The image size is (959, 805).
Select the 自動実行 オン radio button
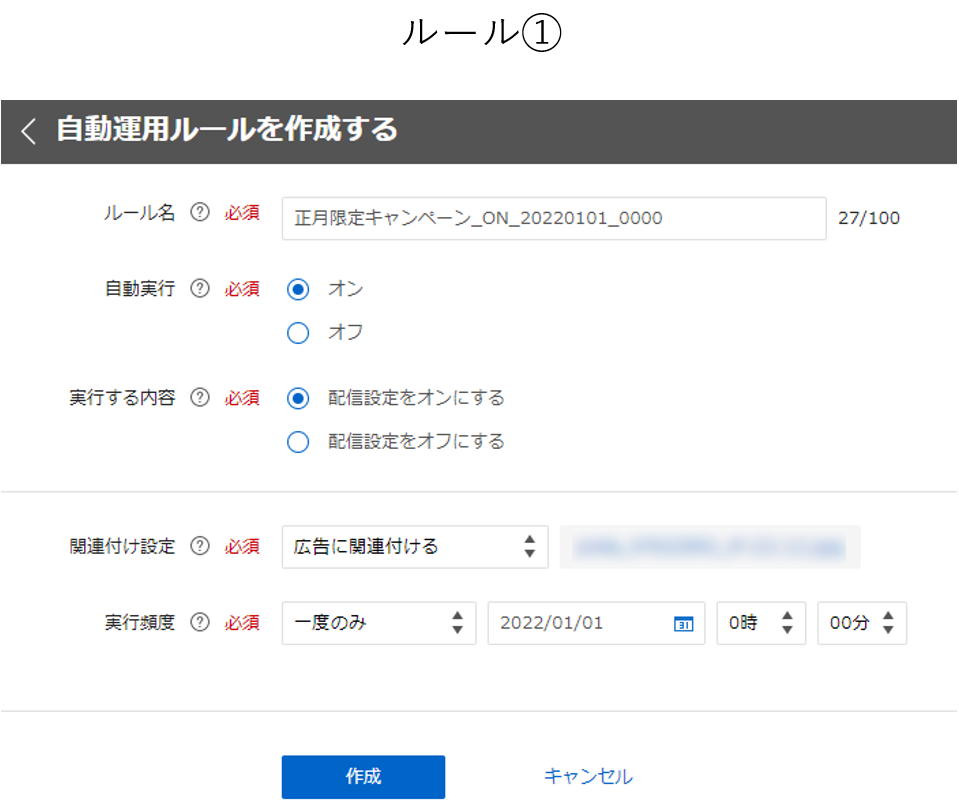[298, 289]
